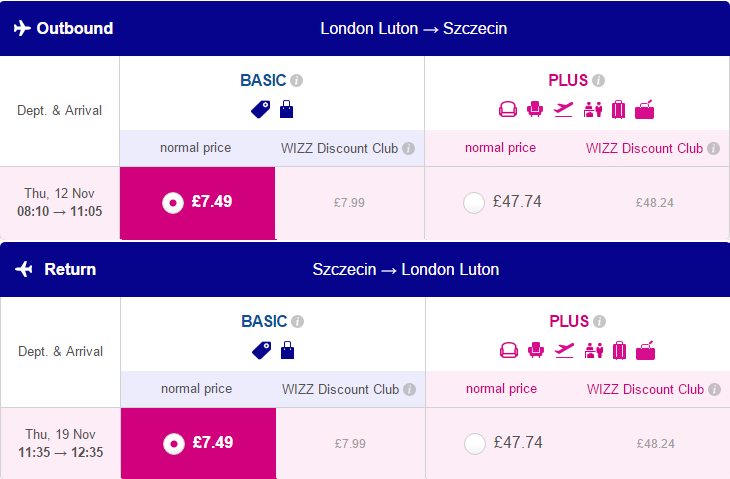Click outbound Thu, 12 Nov flight time cell

60,203
